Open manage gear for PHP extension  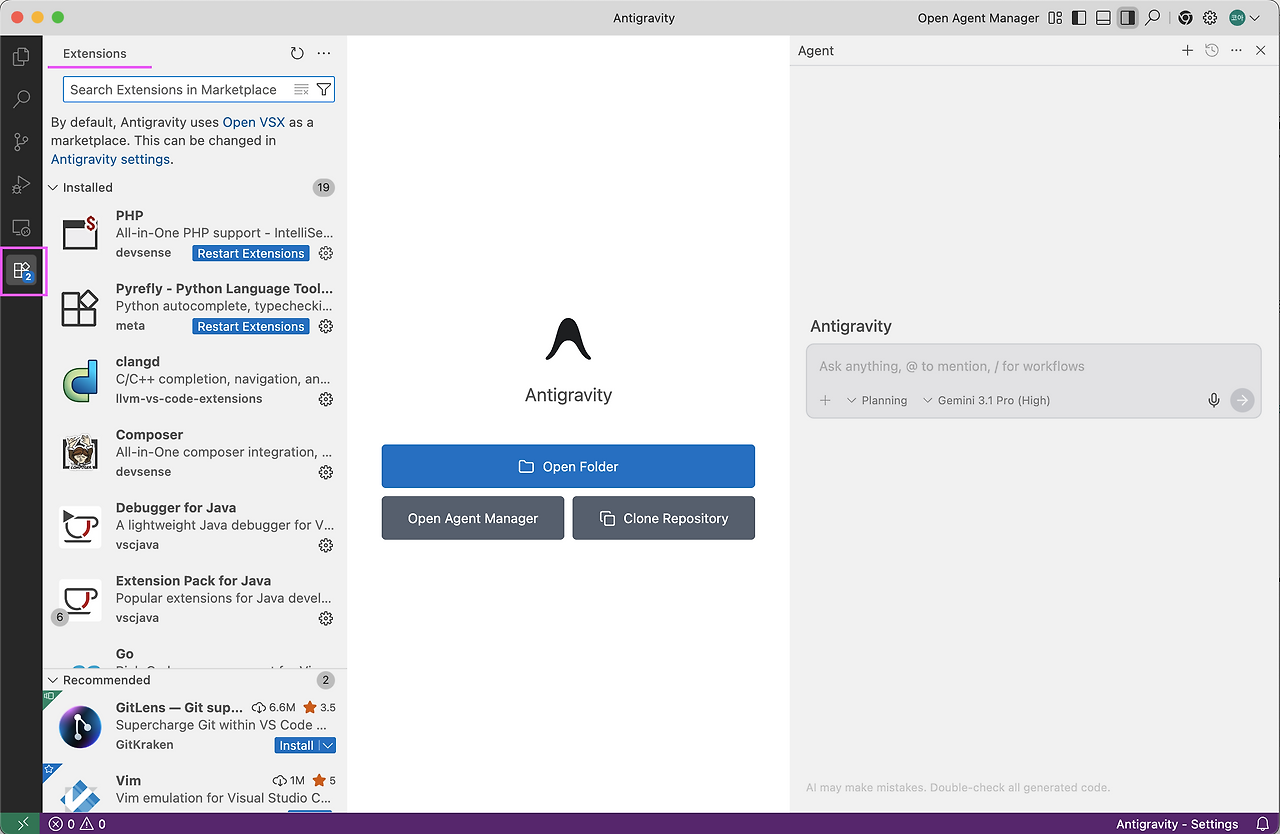click(325, 254)
